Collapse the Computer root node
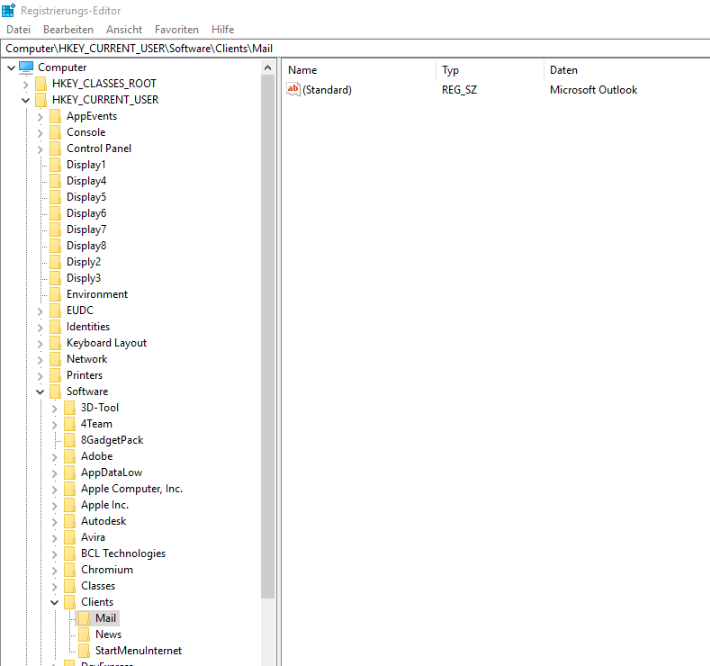Image resolution: width=710 pixels, height=666 pixels. click(11, 68)
